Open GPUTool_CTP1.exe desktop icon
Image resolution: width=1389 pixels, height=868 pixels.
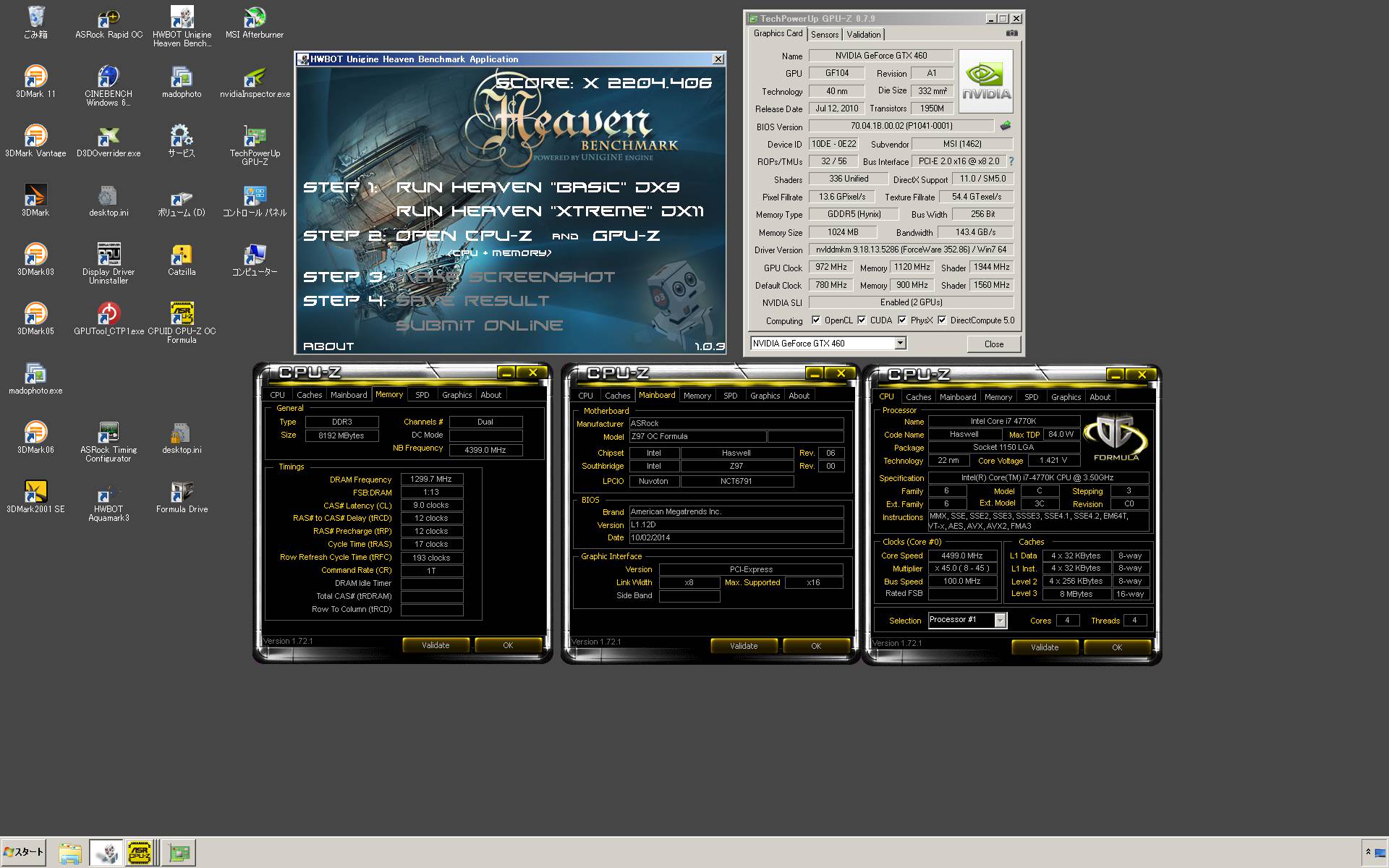click(x=109, y=319)
